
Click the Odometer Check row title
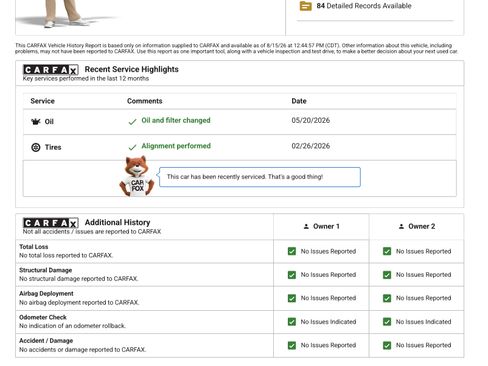(x=43, y=317)
